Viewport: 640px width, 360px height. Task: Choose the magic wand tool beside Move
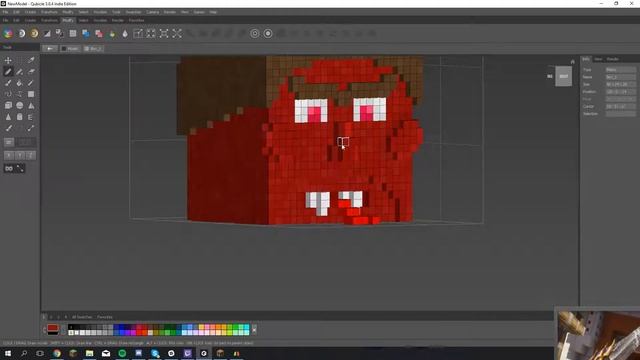coord(31,60)
